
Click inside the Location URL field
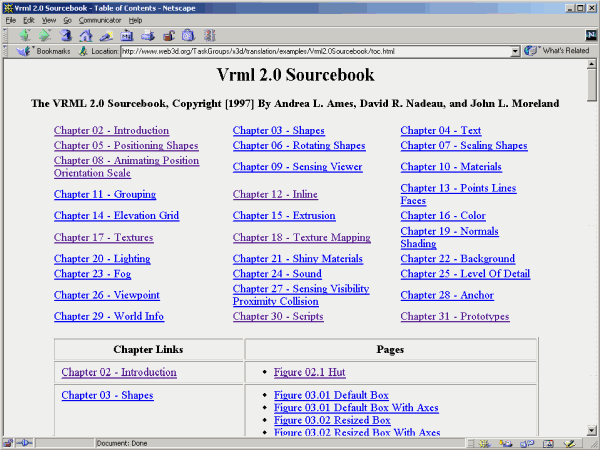(310, 50)
